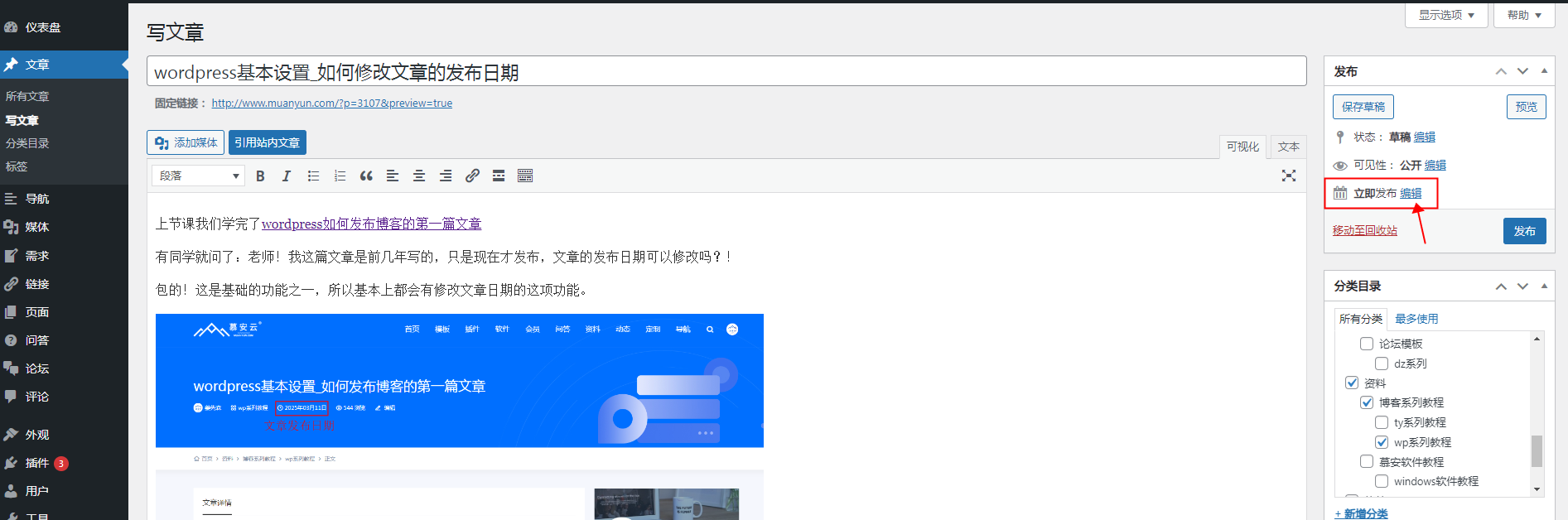Open 媒体 library in sidebar

click(x=64, y=227)
